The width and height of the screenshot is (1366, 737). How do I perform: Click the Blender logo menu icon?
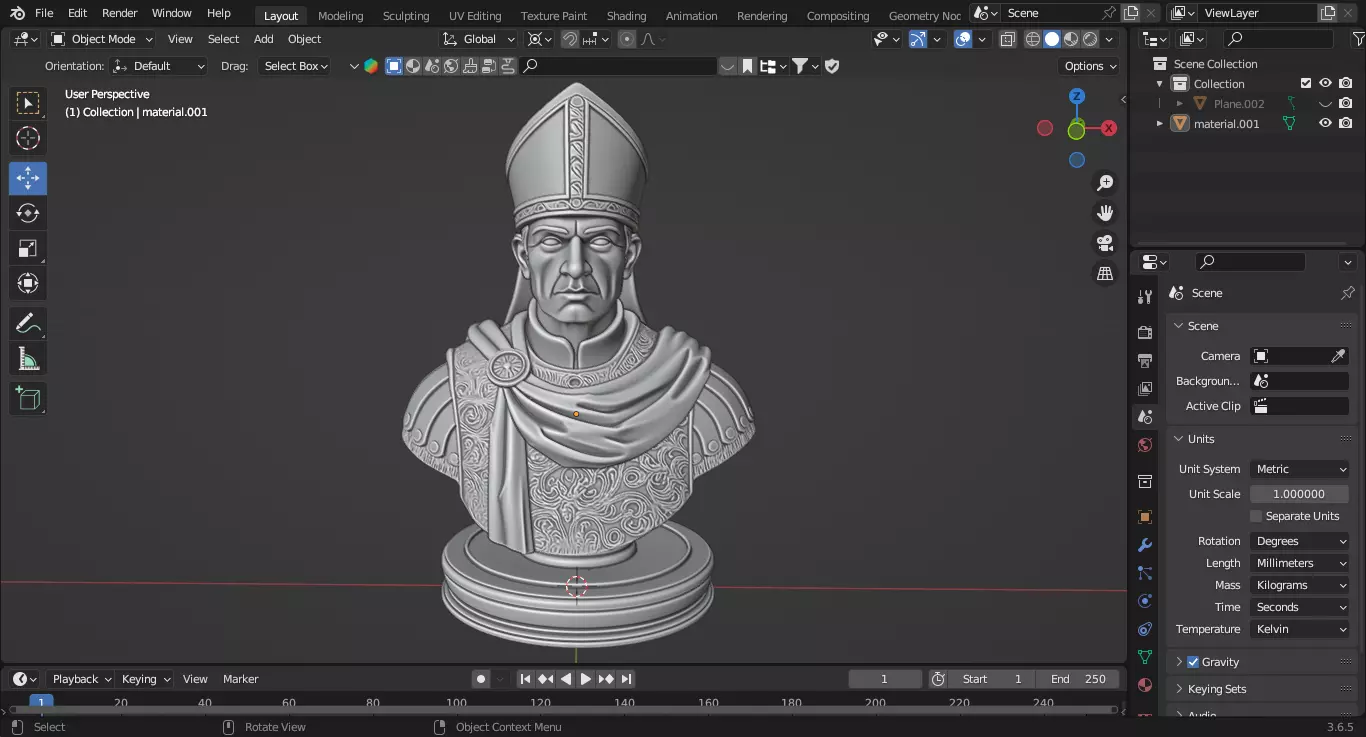(x=17, y=13)
